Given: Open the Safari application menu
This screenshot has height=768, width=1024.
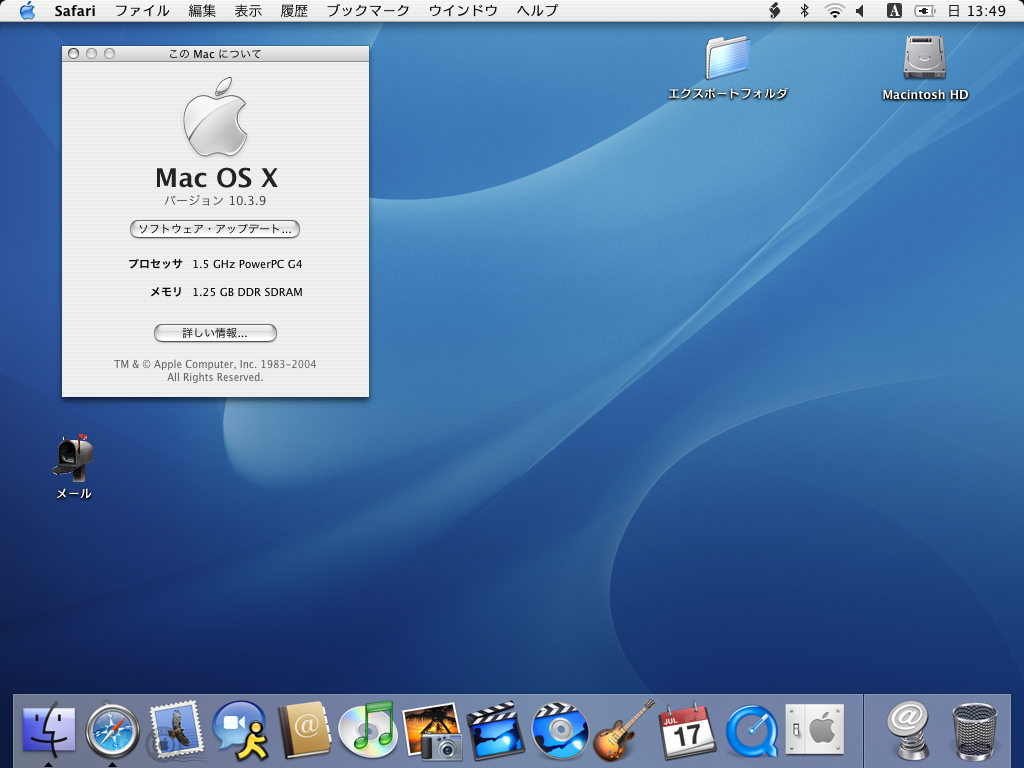Looking at the screenshot, I should (74, 10).
